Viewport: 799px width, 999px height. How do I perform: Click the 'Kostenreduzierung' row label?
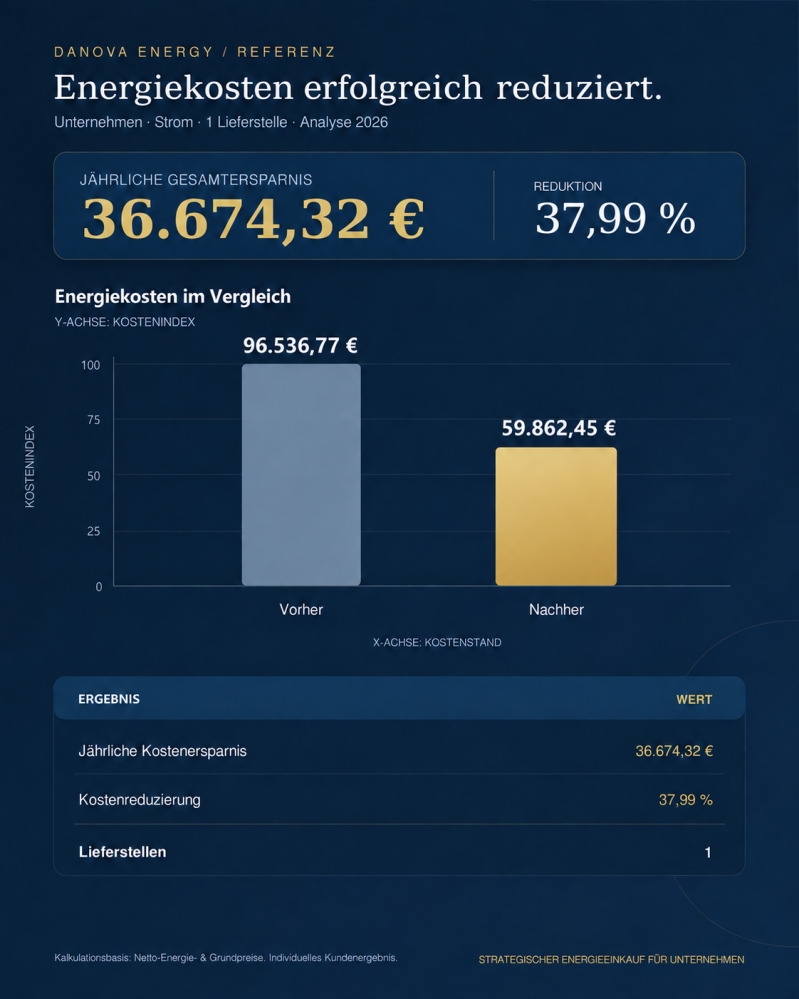tap(140, 800)
